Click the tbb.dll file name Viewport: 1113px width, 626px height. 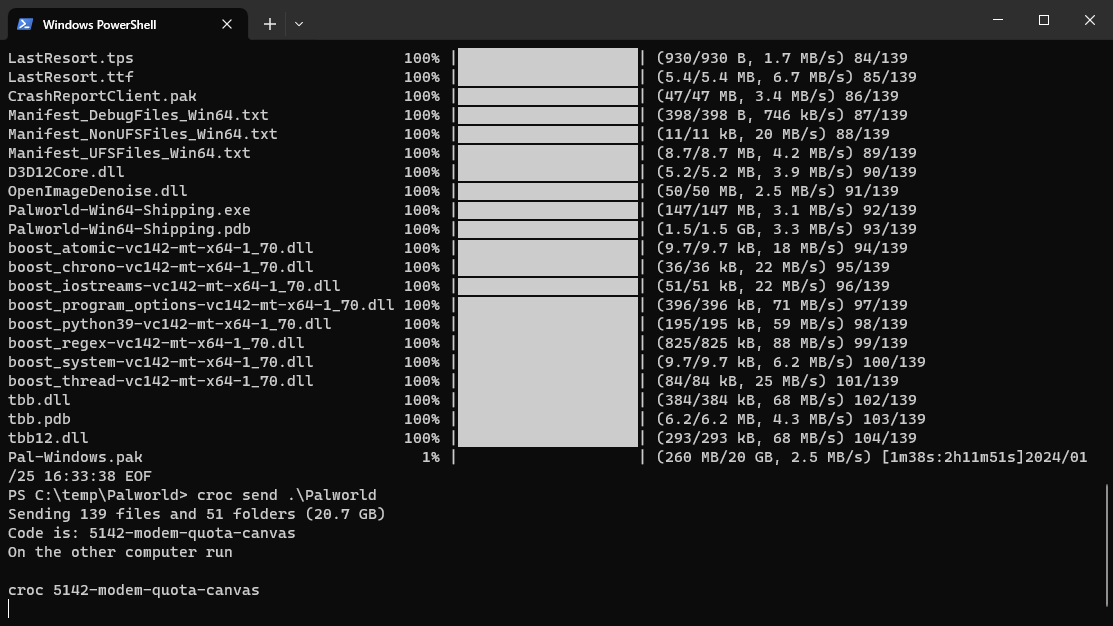pos(39,400)
